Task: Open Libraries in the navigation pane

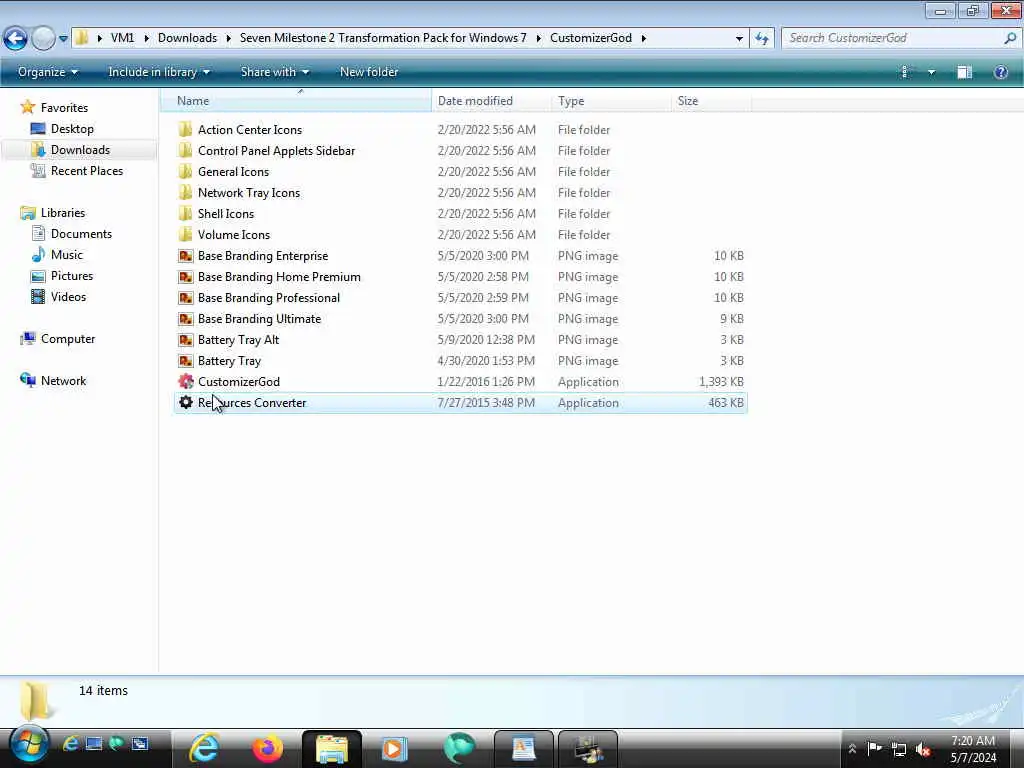Action: (x=63, y=213)
